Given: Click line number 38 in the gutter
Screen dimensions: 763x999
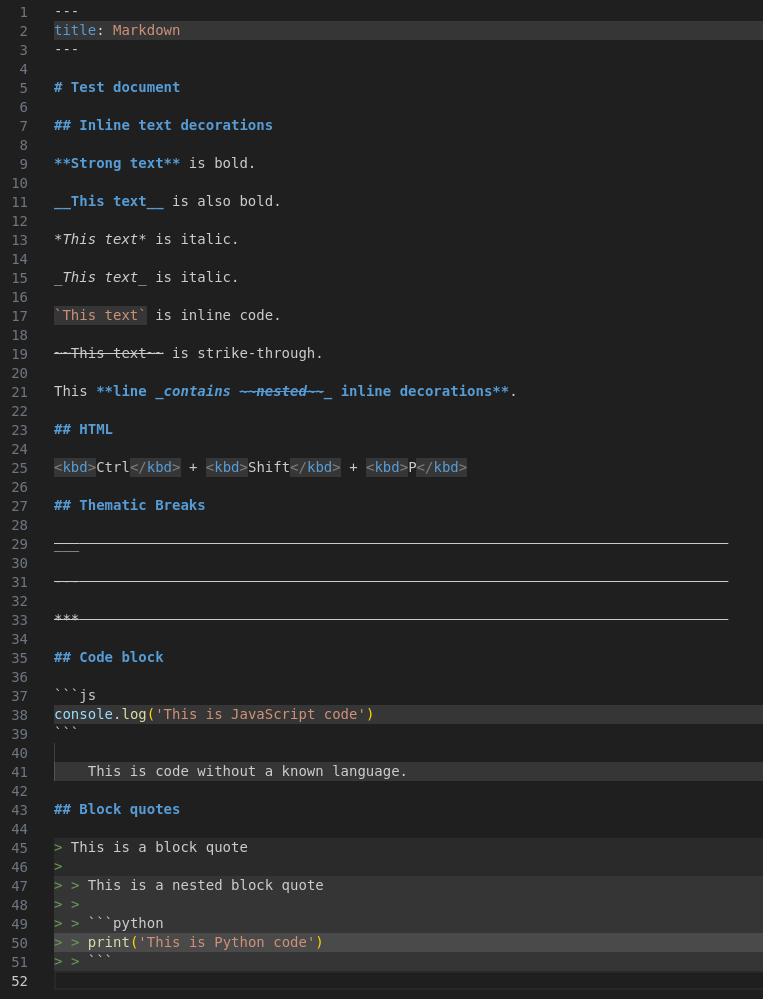Looking at the screenshot, I should coord(20,715).
